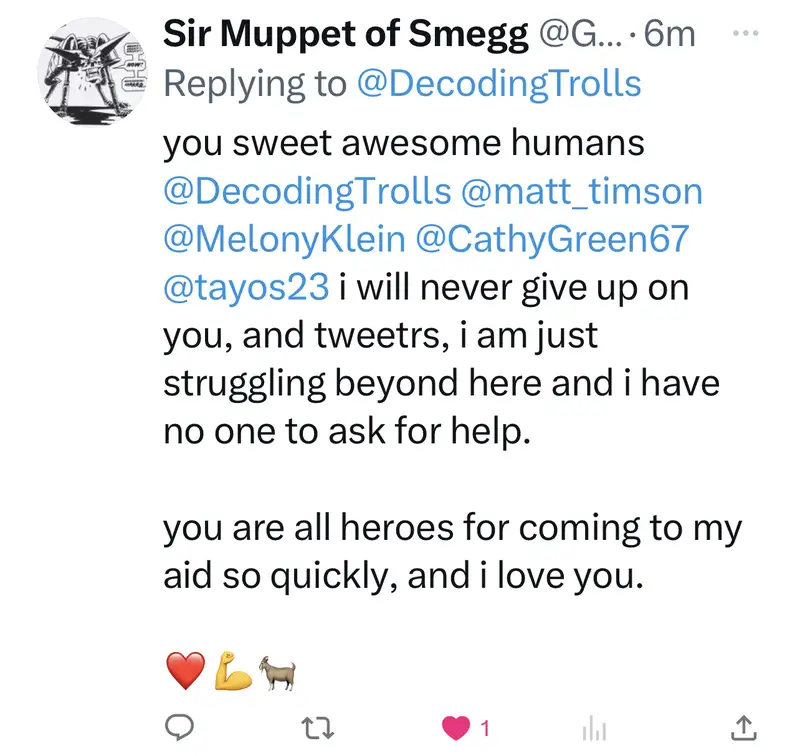The height and width of the screenshot is (756, 800).
Task: Click the red heart emoji in the tweet
Action: point(184,672)
